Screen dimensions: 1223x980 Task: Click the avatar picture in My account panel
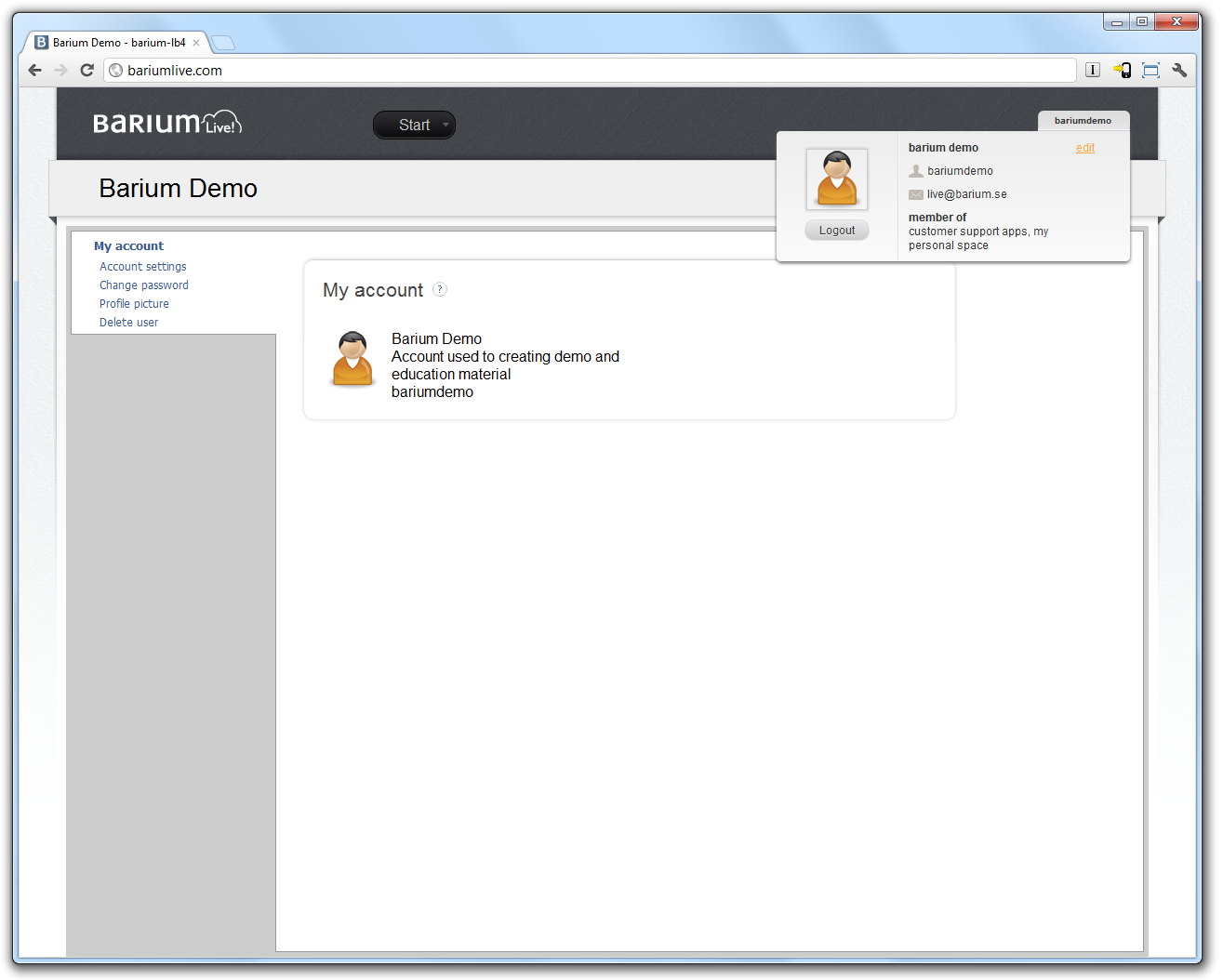(x=352, y=358)
